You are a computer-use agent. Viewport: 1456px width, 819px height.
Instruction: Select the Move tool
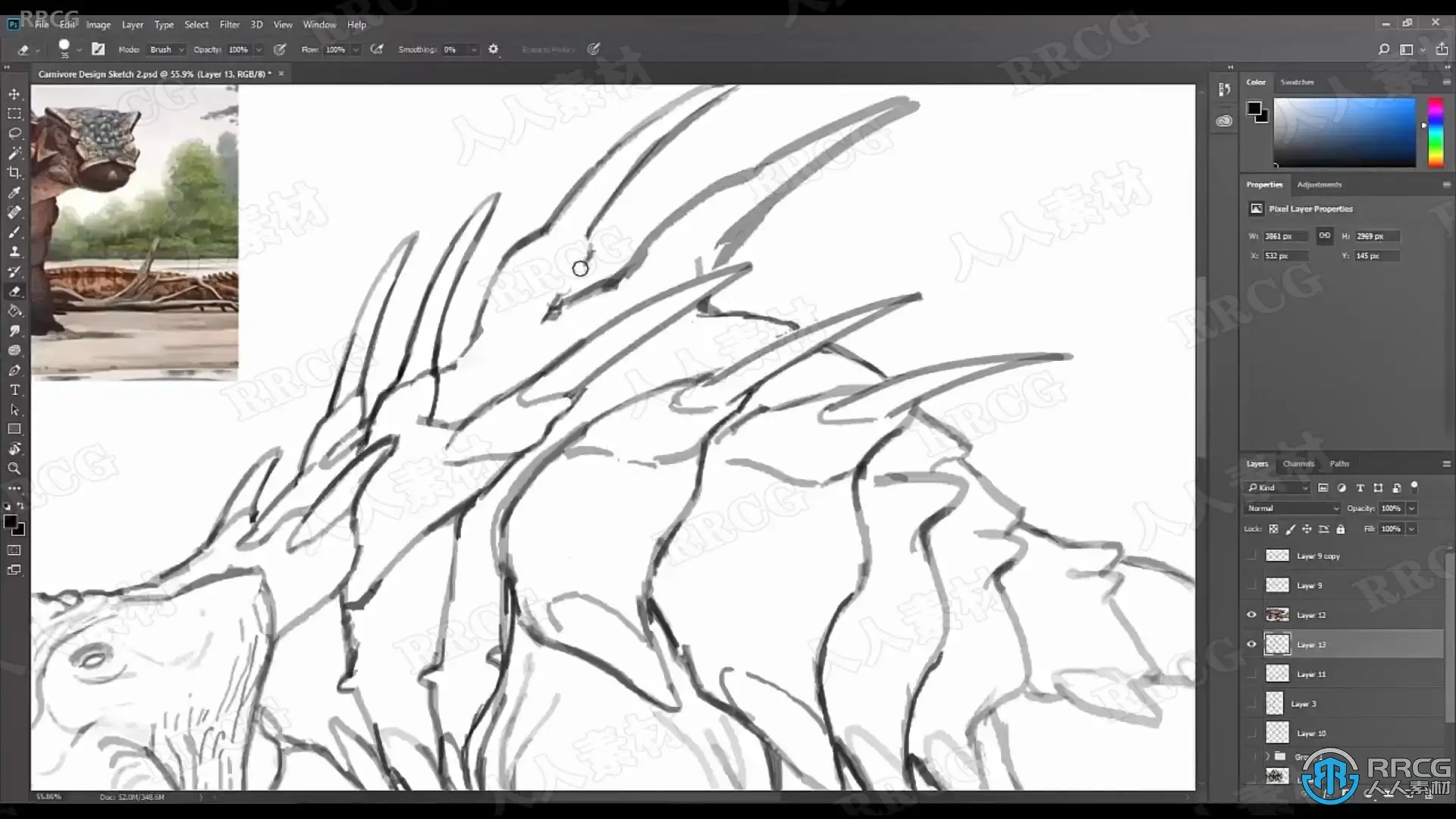pos(14,94)
